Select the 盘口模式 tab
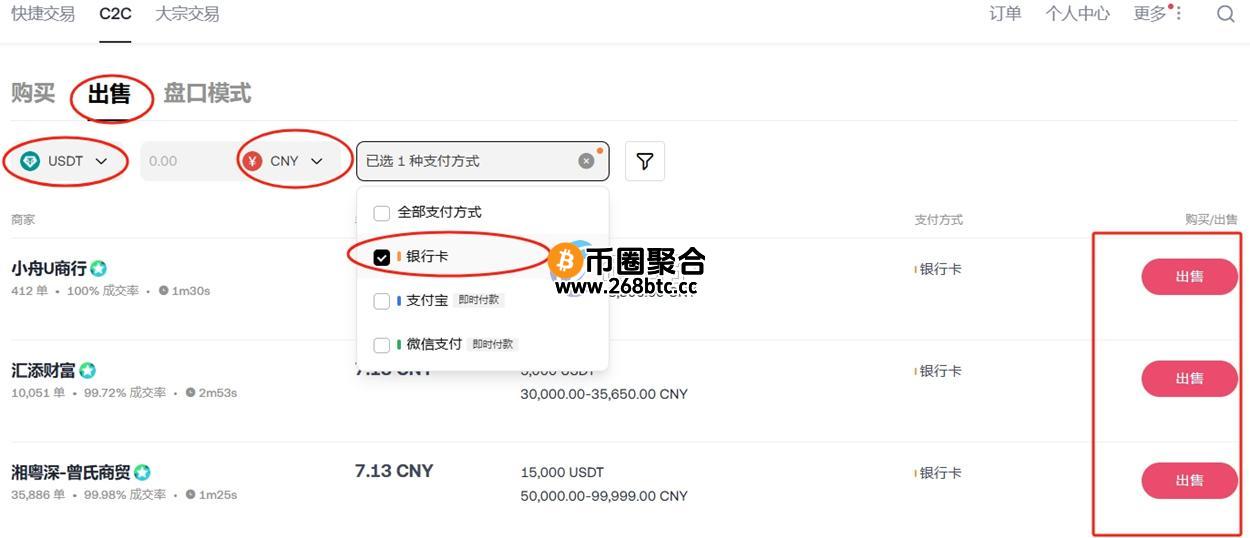This screenshot has width=1250, height=538. click(x=208, y=93)
